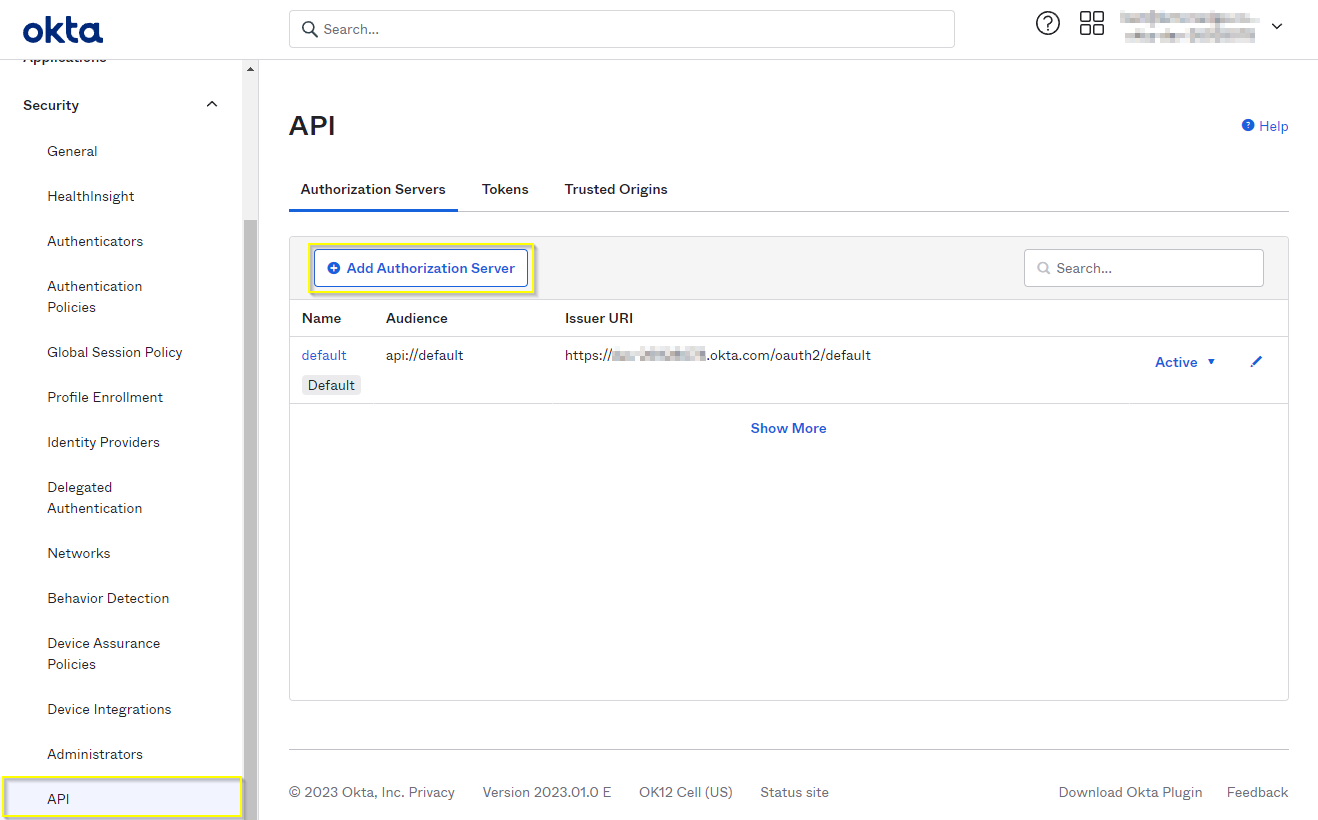Click the Default badge label
The image size is (1318, 820).
(331, 385)
